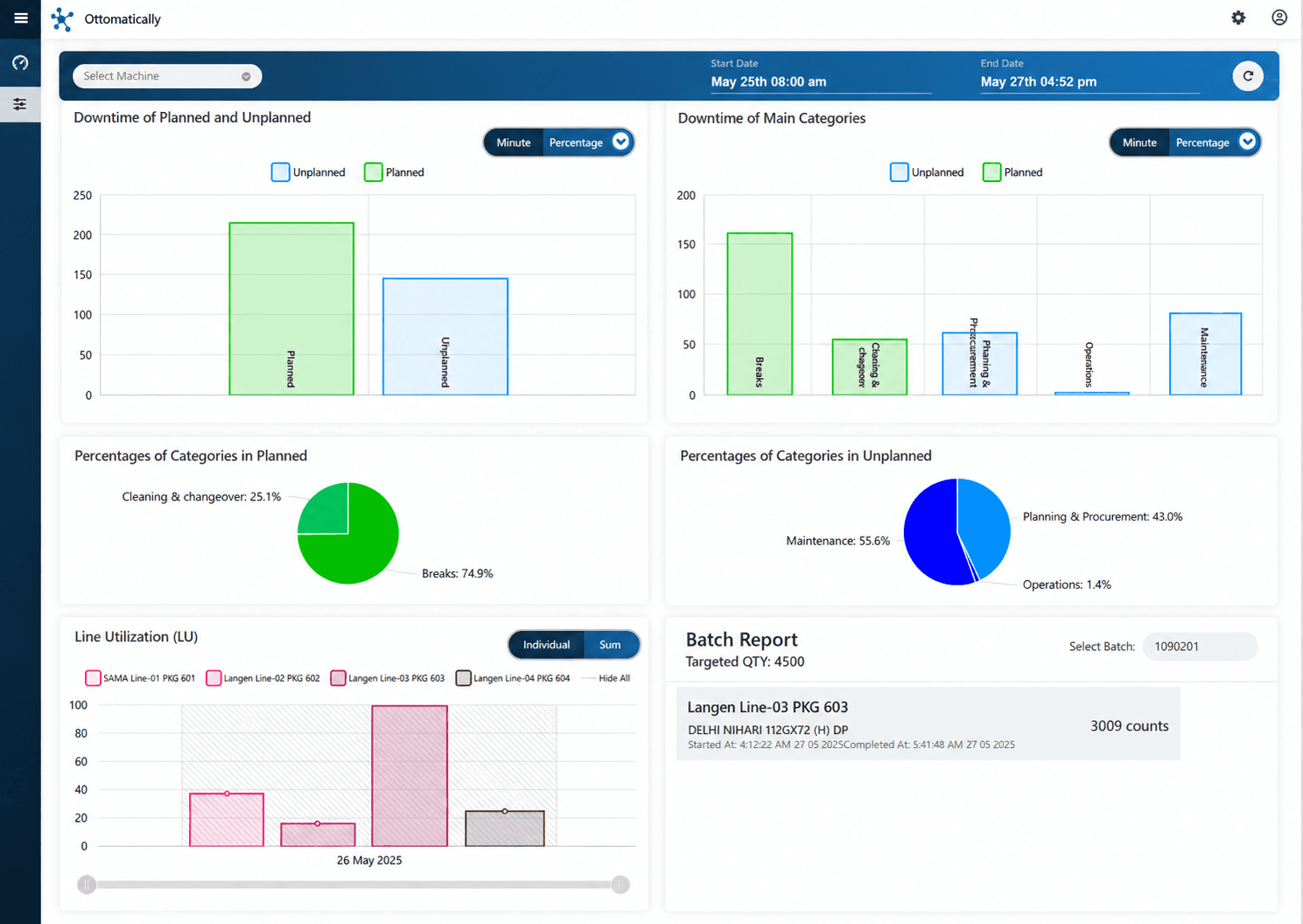1303x924 pixels.
Task: Toggle Langen Line-02 PKG 602 legend
Action: click(263, 678)
